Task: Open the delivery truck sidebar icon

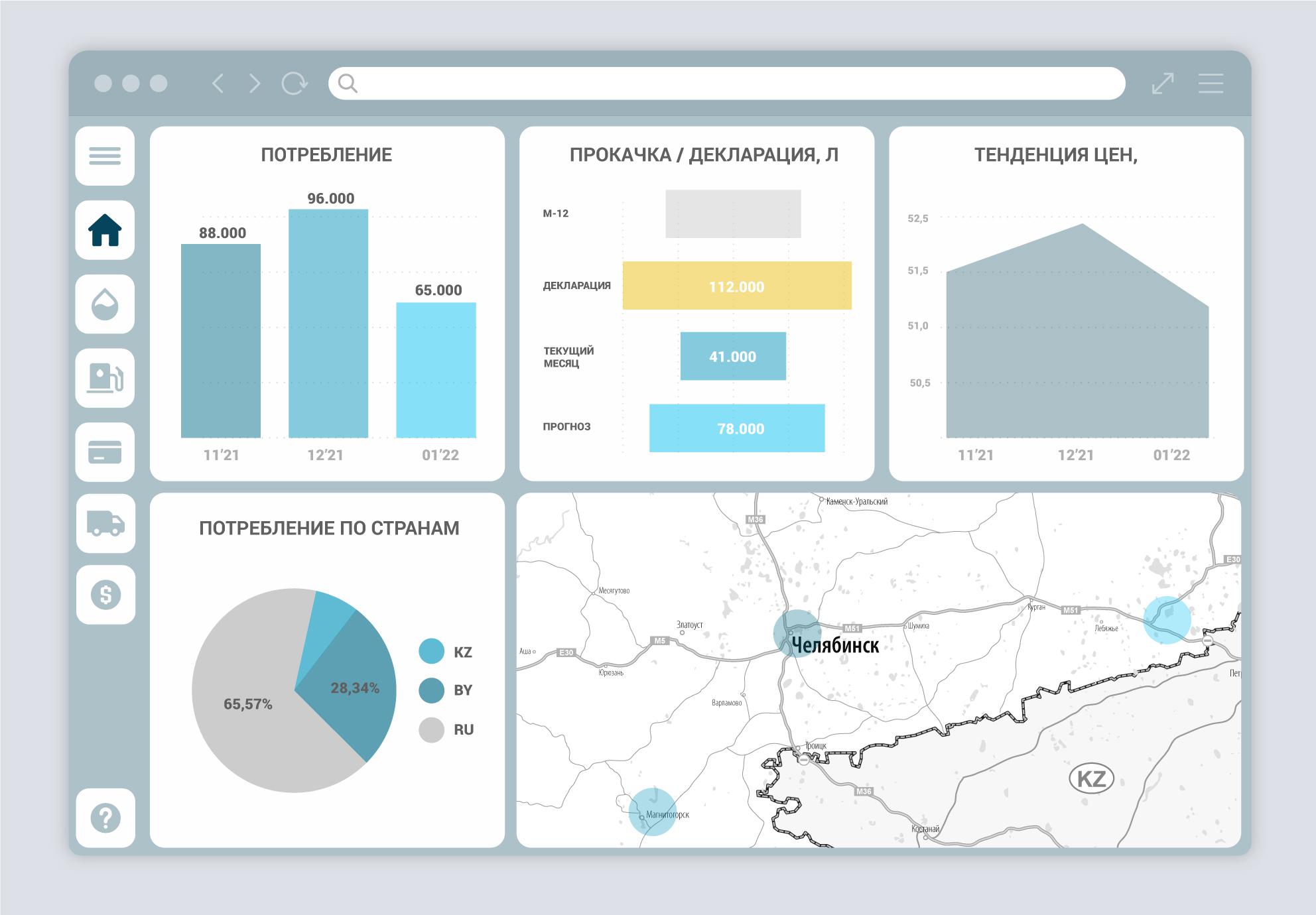Action: pyautogui.click(x=105, y=524)
